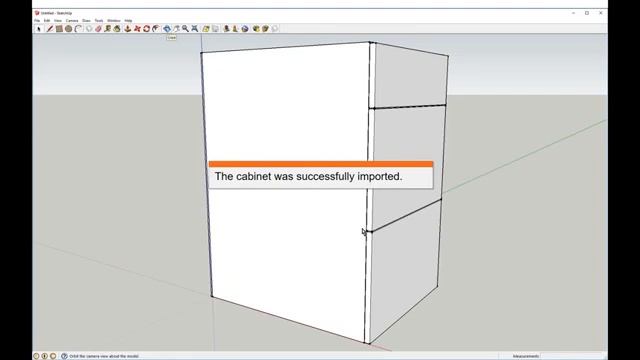Select the Tape Measure tool
The image size is (640, 360).
pos(108,29)
